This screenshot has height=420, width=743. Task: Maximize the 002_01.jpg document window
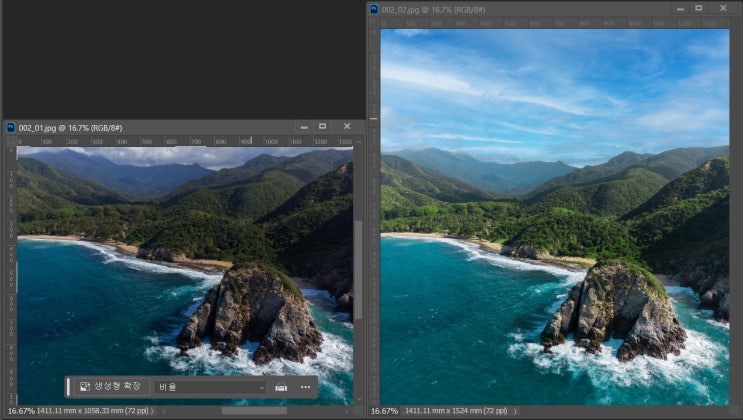coord(322,127)
